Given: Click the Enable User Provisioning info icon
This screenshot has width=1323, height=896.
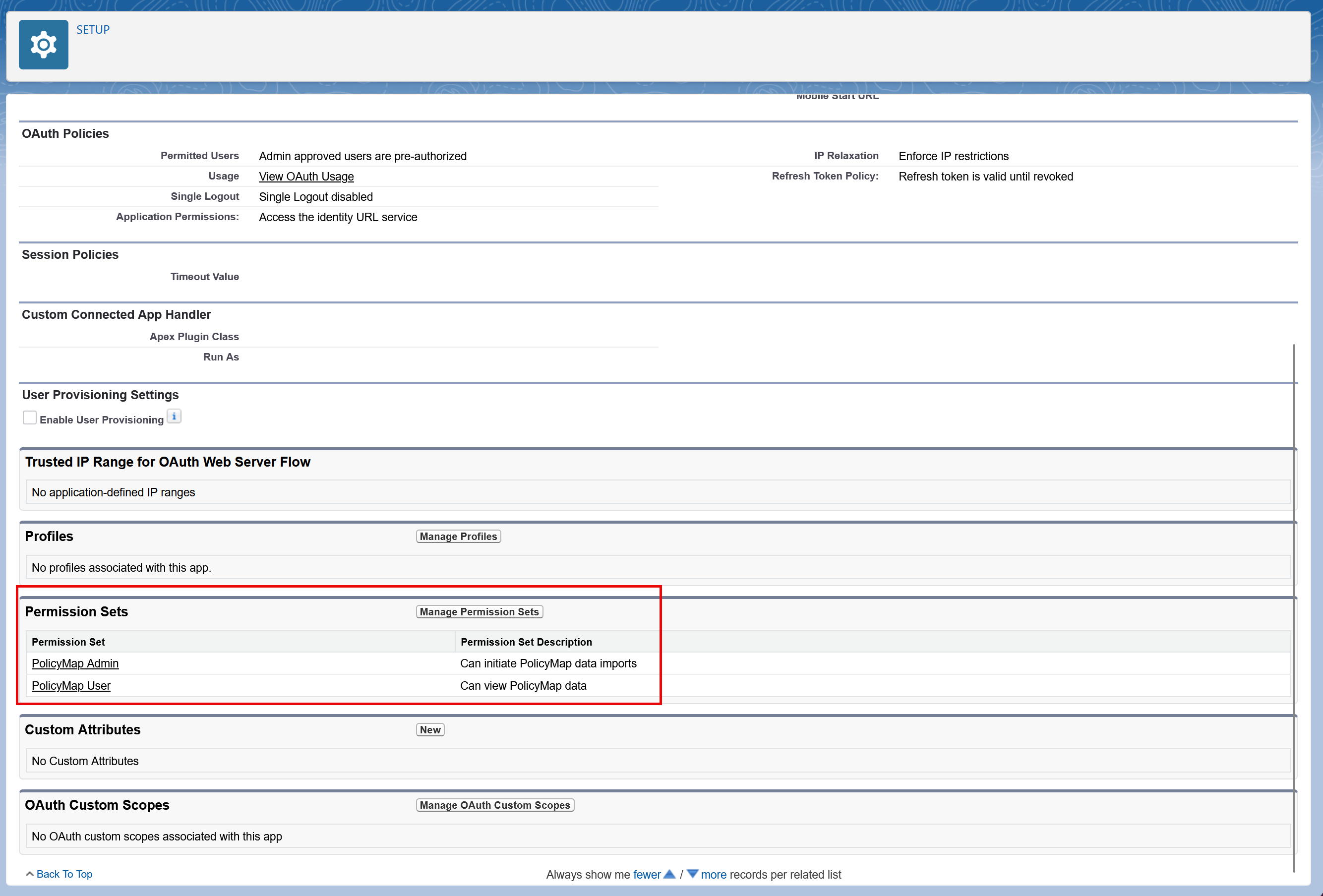Looking at the screenshot, I should (x=174, y=417).
